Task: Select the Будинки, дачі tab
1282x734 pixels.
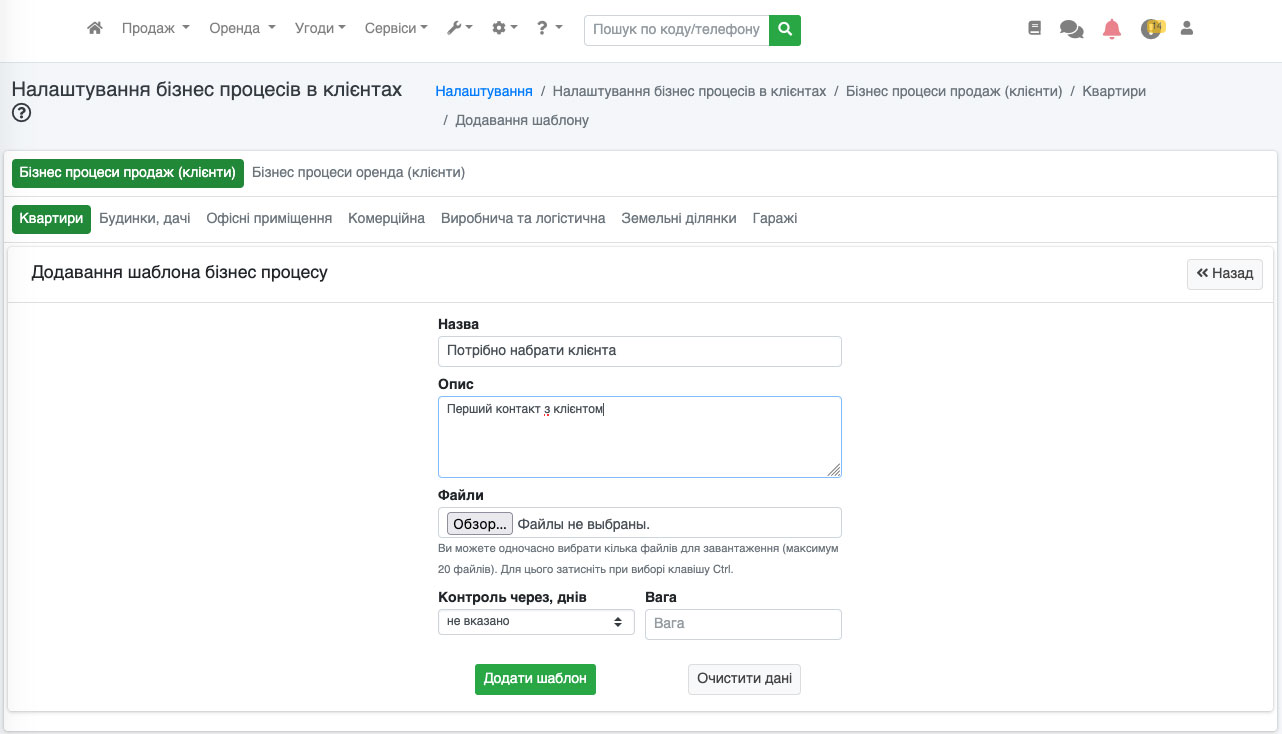Action: [145, 218]
